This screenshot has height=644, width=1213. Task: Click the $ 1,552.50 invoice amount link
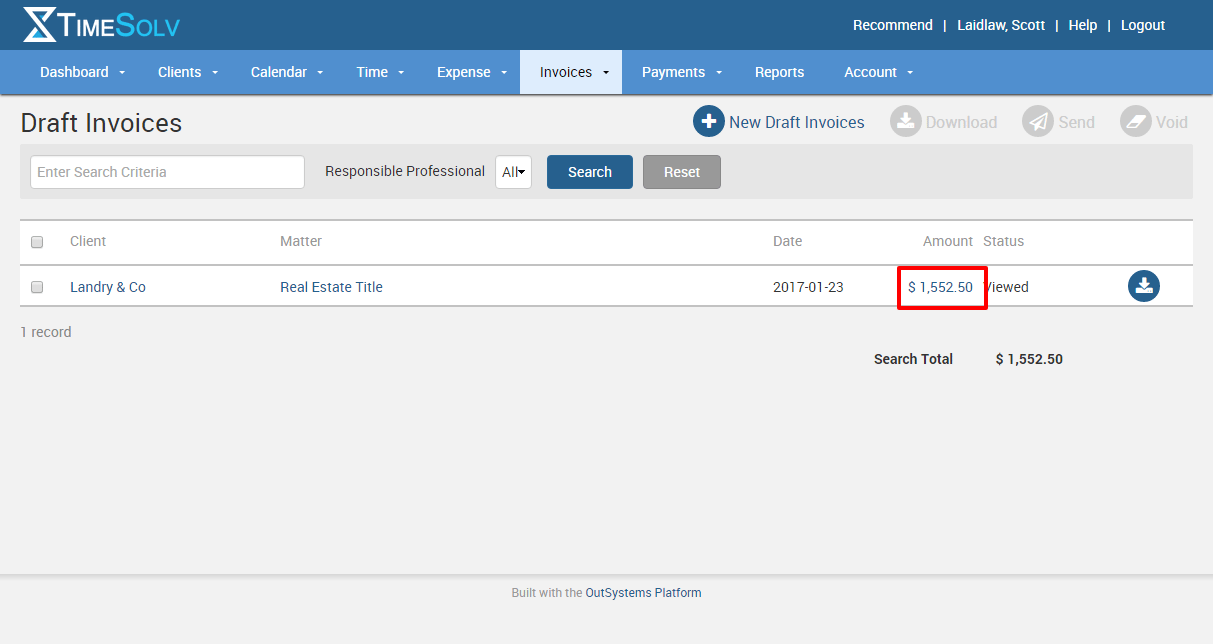click(x=940, y=287)
